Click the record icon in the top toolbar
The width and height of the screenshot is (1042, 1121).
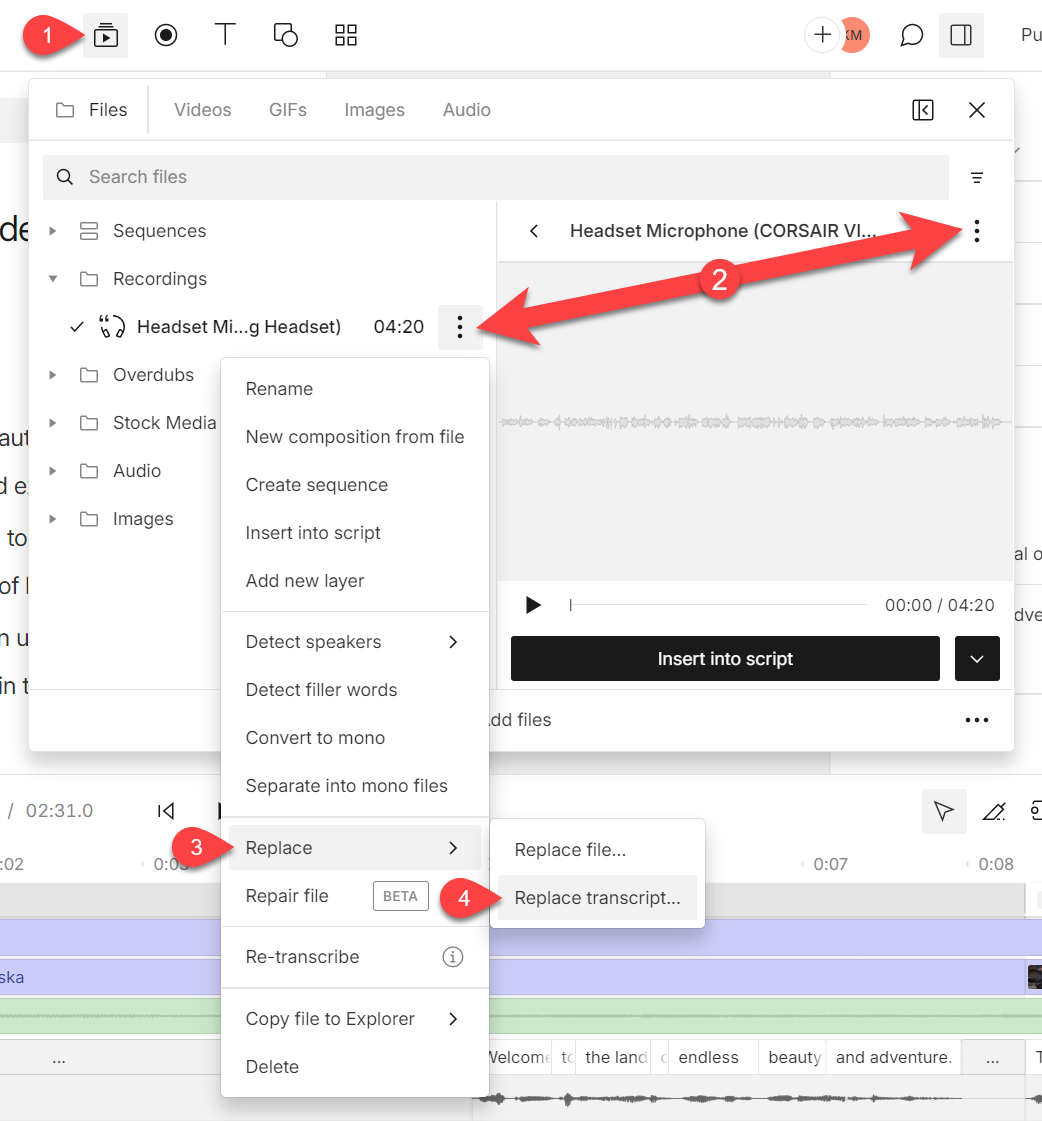click(165, 34)
